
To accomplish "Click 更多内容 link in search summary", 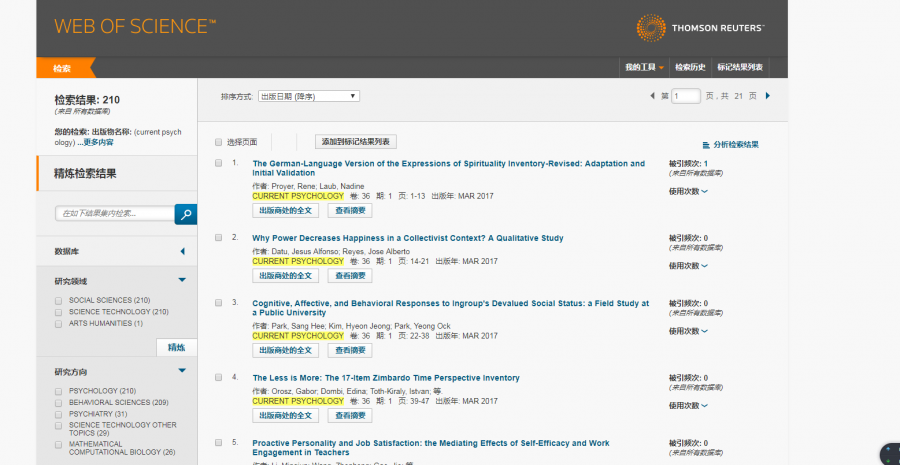I will [98, 142].
